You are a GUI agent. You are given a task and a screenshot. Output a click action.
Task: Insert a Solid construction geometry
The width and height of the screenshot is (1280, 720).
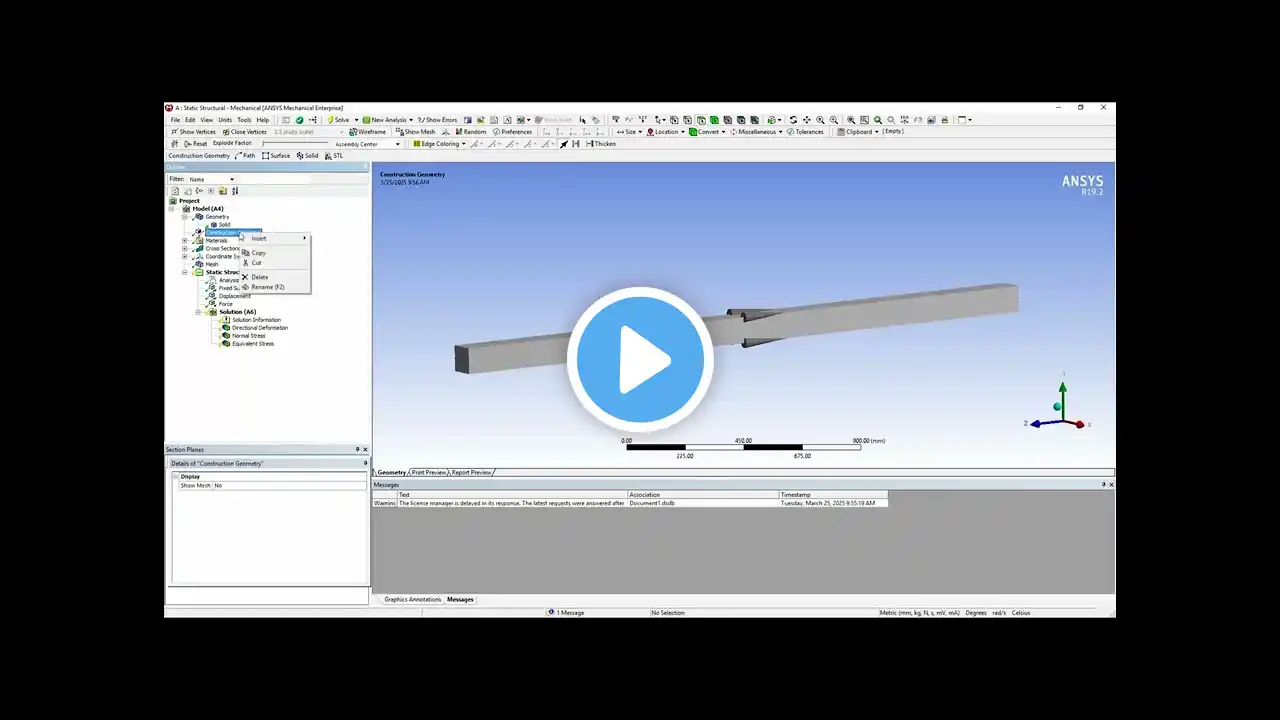(x=307, y=156)
